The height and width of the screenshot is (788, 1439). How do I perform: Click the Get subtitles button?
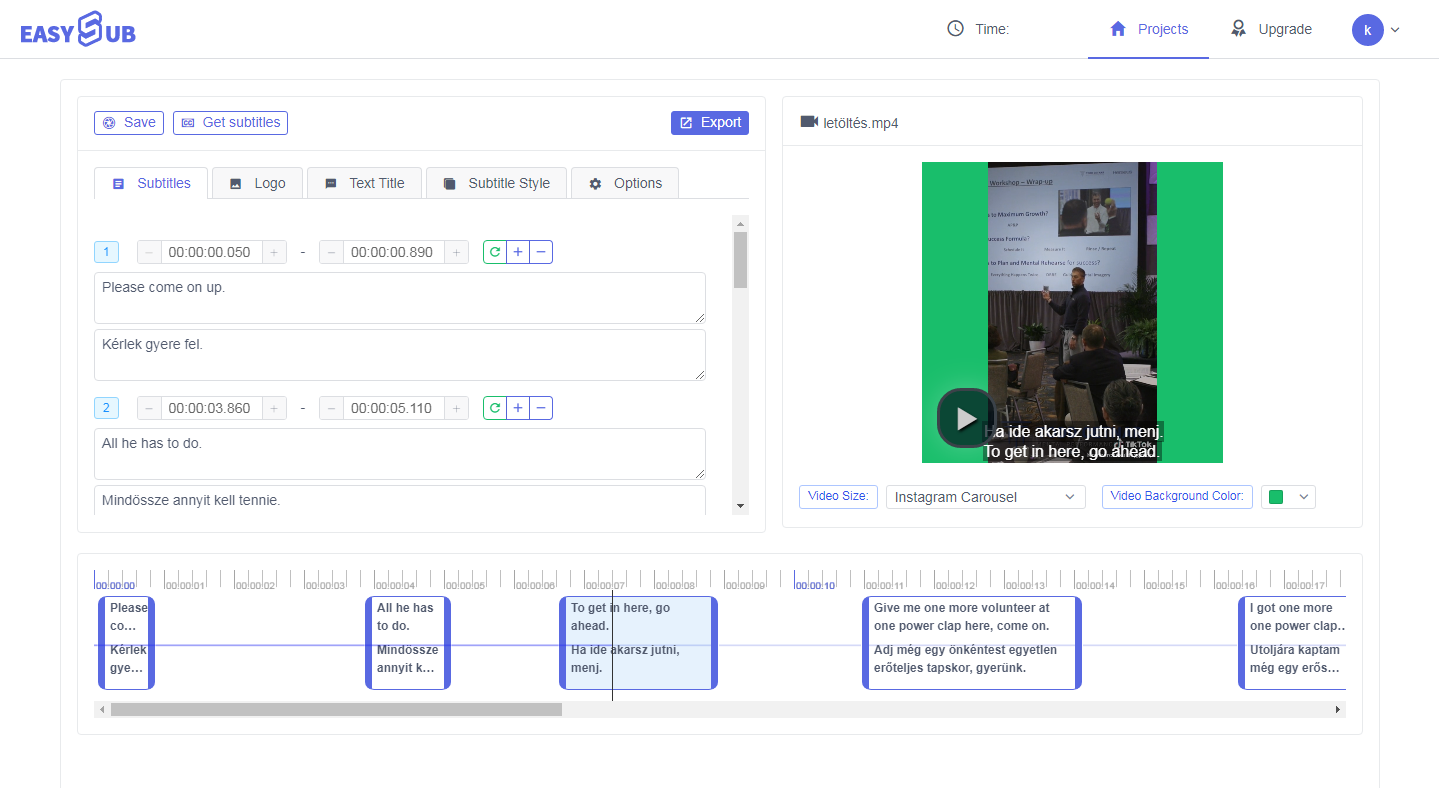(230, 122)
